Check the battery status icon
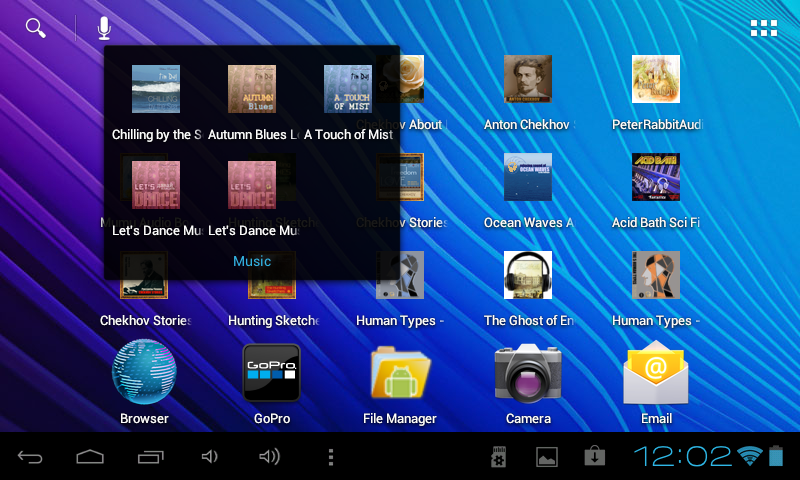The width and height of the screenshot is (800, 480). coord(776,456)
